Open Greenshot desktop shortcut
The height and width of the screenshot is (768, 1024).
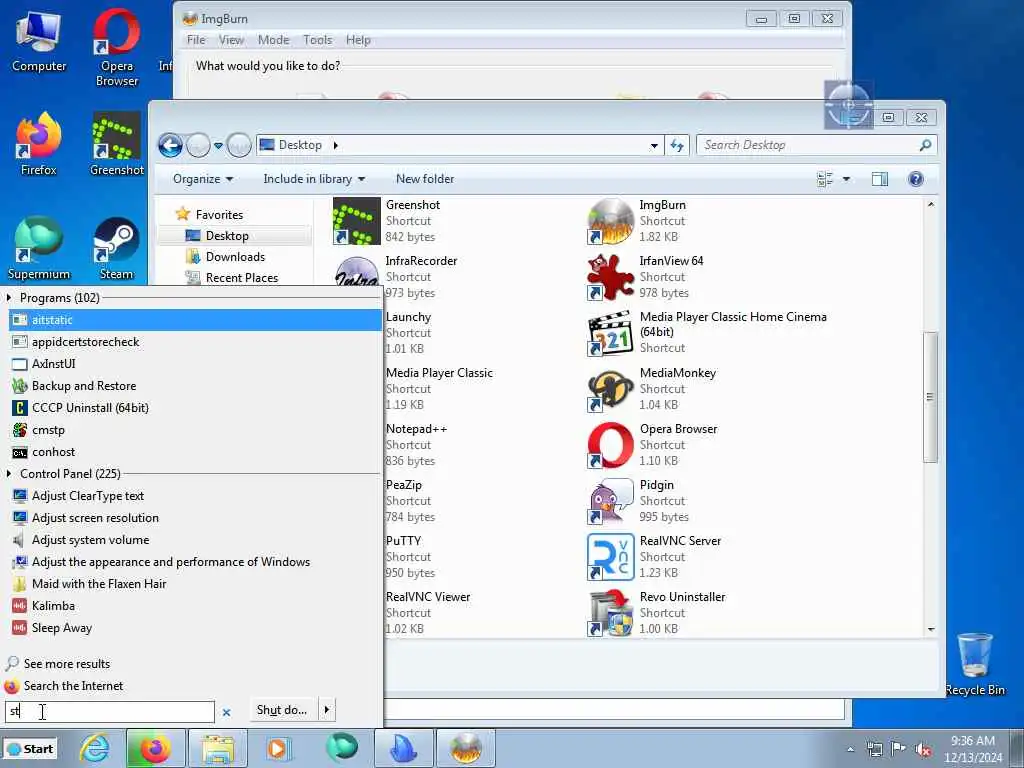coord(117,144)
